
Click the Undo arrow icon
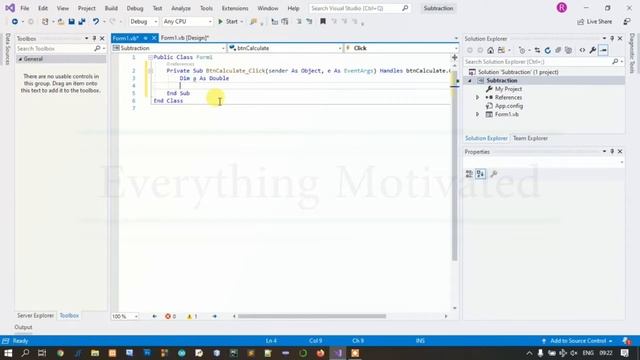point(96,22)
